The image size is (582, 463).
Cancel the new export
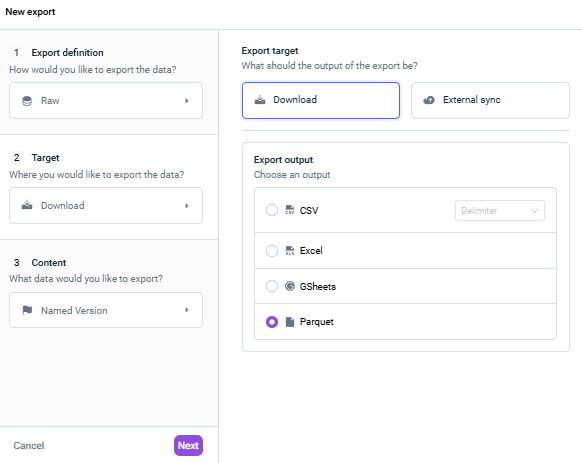point(29,445)
